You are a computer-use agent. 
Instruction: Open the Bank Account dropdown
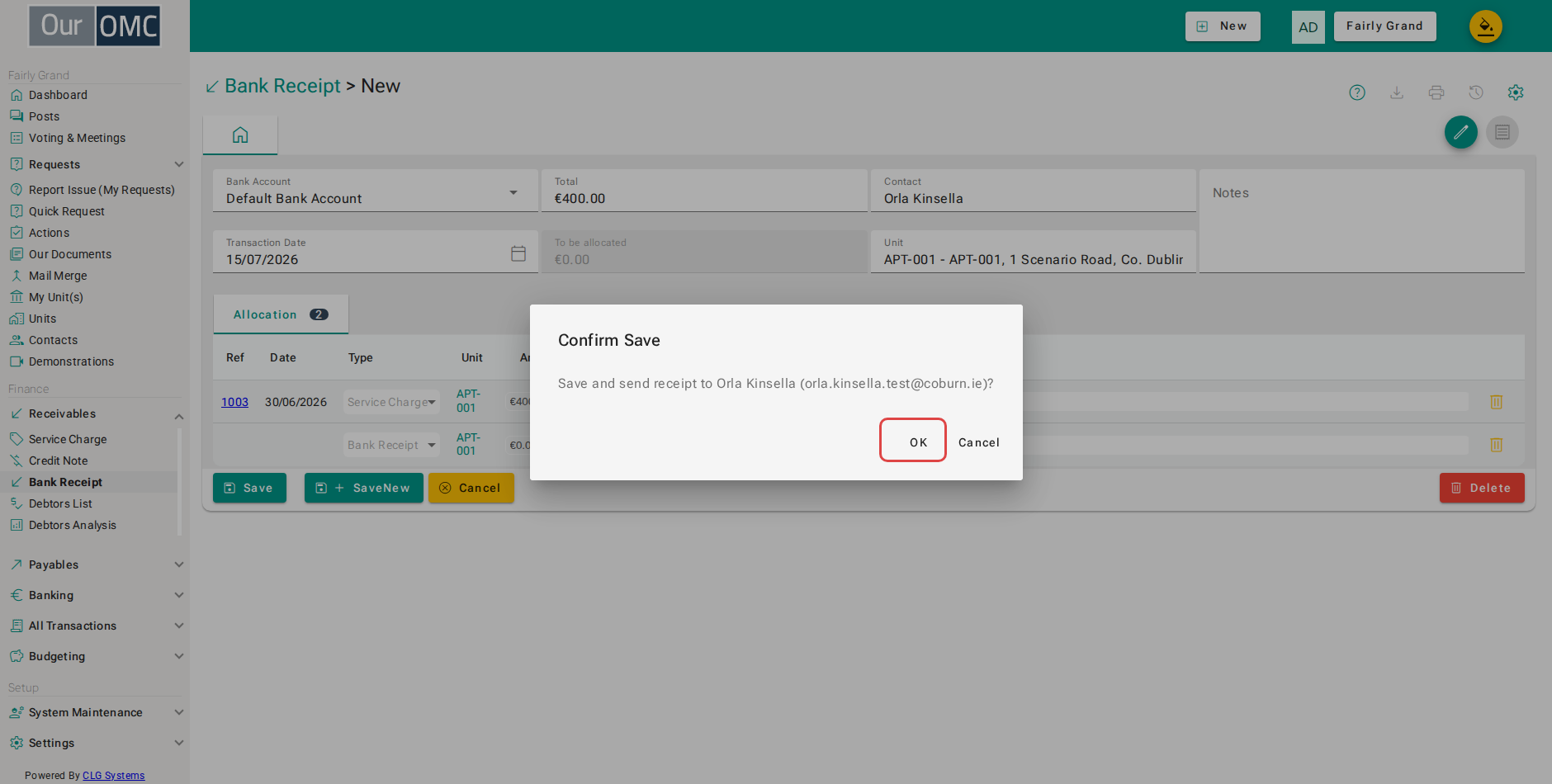(x=376, y=191)
